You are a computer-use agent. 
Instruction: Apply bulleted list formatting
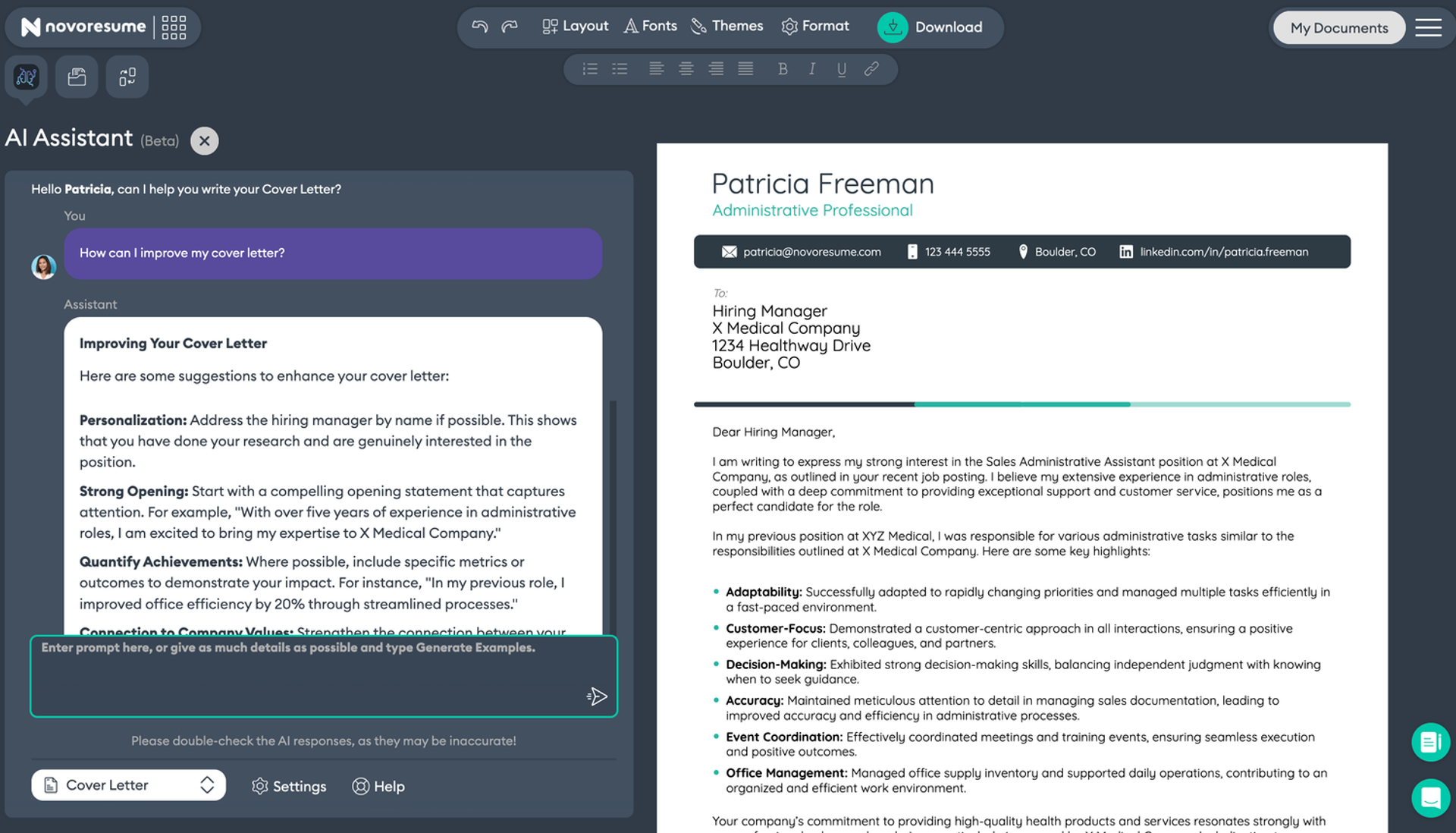(620, 69)
